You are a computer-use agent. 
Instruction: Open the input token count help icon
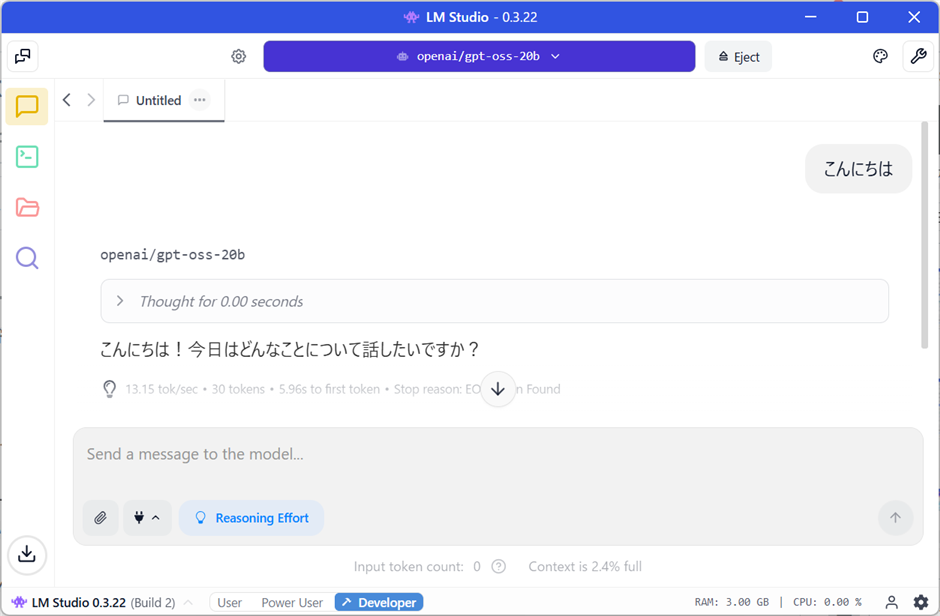(498, 566)
